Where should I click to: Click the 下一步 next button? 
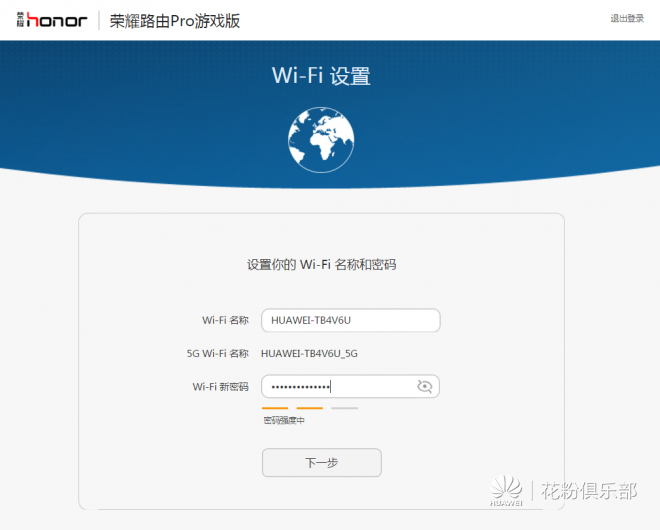coord(322,463)
